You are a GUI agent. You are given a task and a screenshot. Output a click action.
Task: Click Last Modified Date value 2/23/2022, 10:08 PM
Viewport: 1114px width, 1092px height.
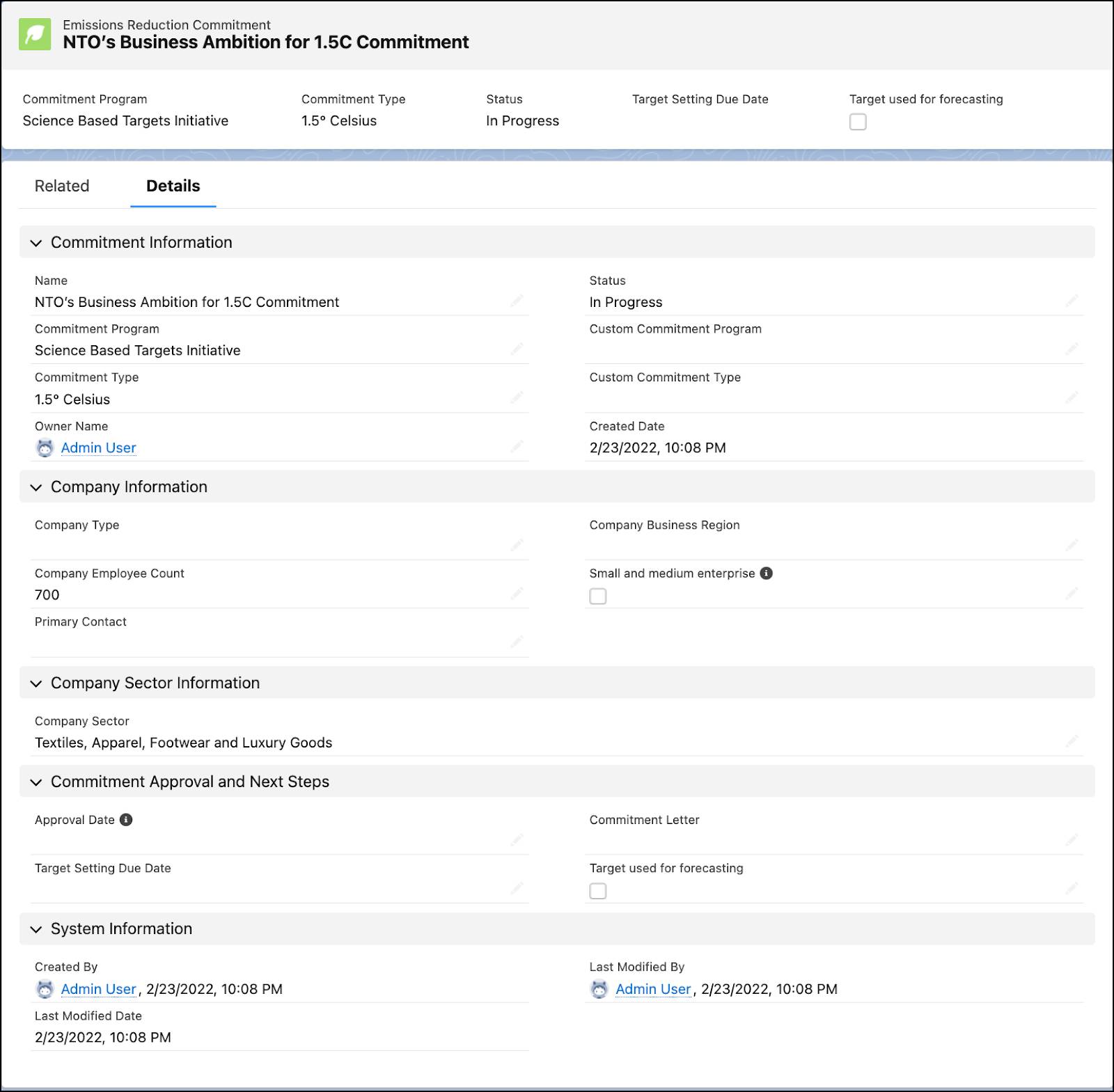[x=103, y=1038]
